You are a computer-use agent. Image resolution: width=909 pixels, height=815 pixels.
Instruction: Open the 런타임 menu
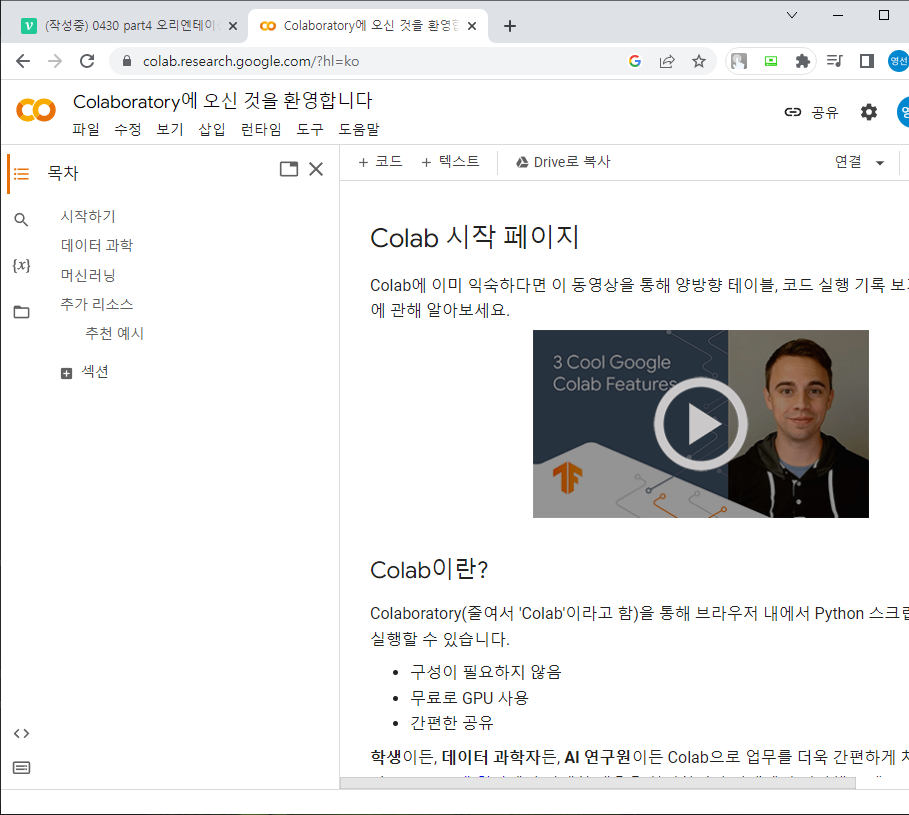(261, 129)
